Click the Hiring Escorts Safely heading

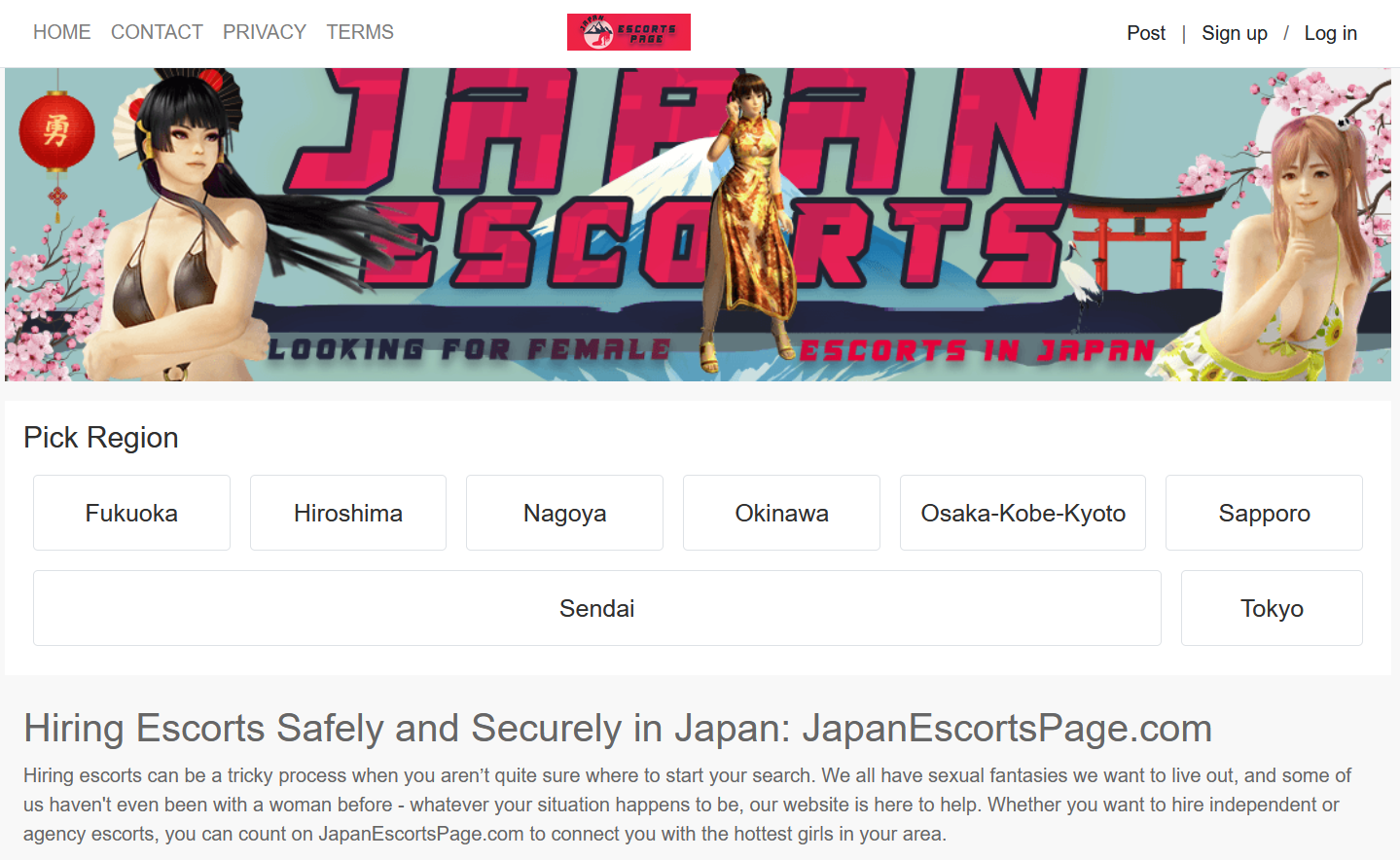click(618, 728)
